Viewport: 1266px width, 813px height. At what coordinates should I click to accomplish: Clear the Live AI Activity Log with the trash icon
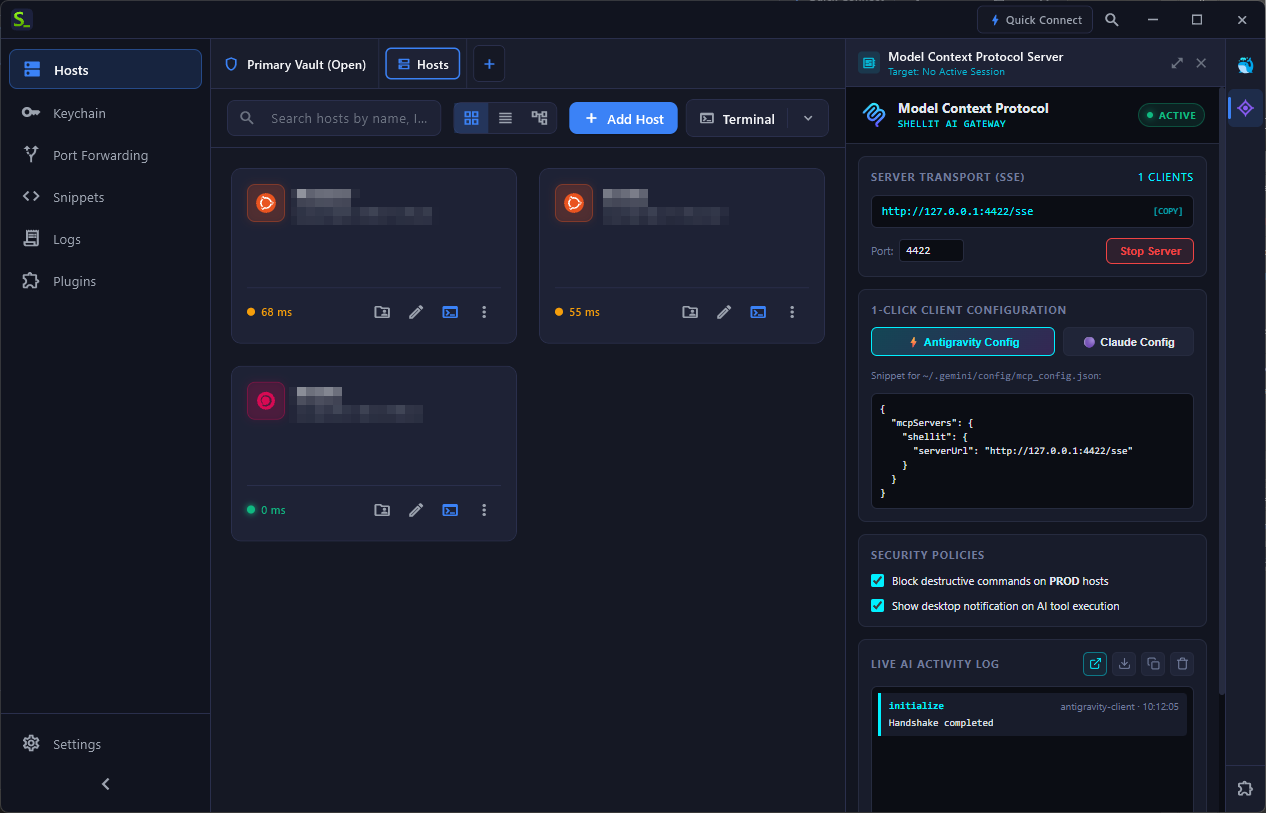tap(1182, 663)
